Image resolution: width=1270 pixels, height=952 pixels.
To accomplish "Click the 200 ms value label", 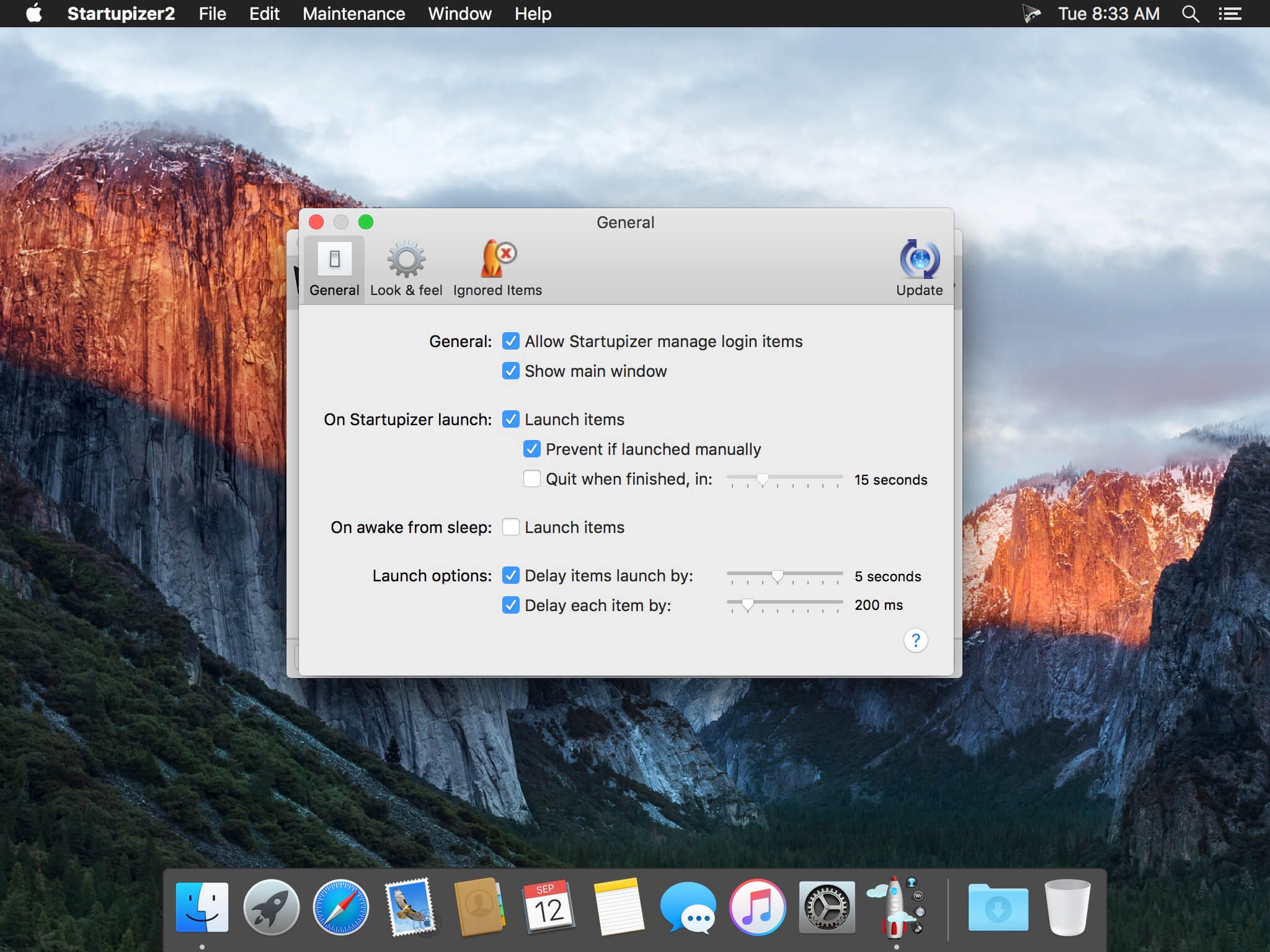I will [878, 605].
